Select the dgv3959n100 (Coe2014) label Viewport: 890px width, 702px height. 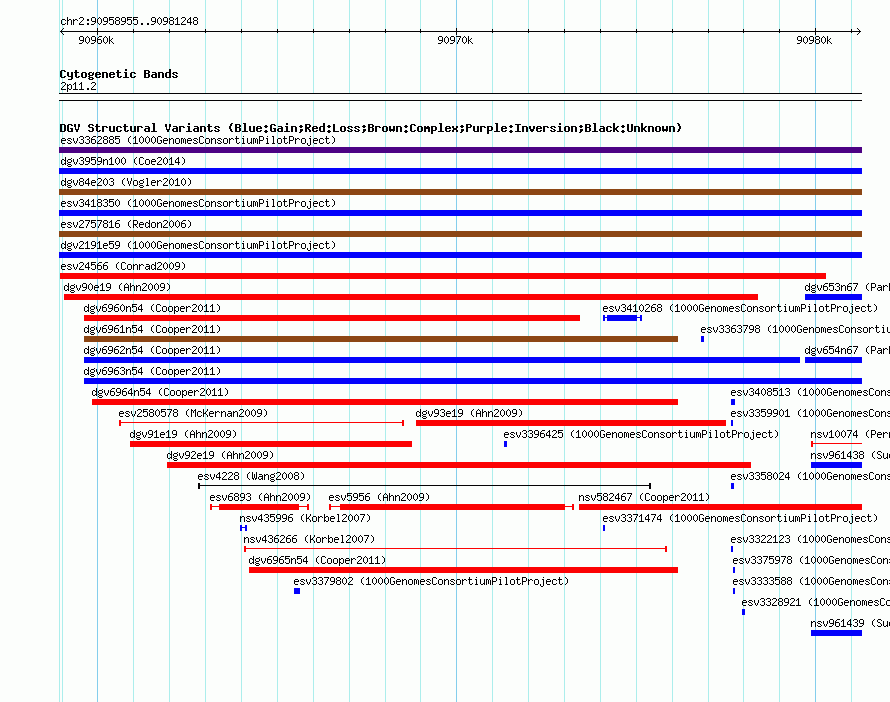[123, 161]
